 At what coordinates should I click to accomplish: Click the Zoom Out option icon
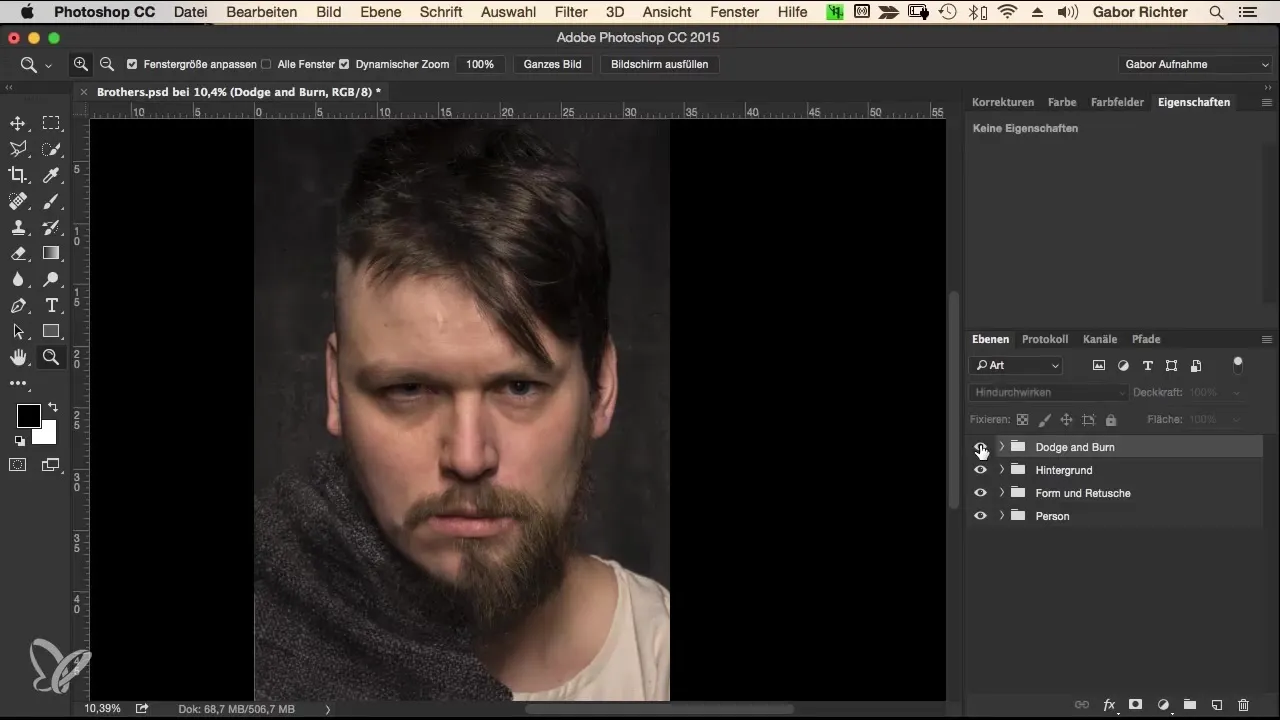(107, 64)
